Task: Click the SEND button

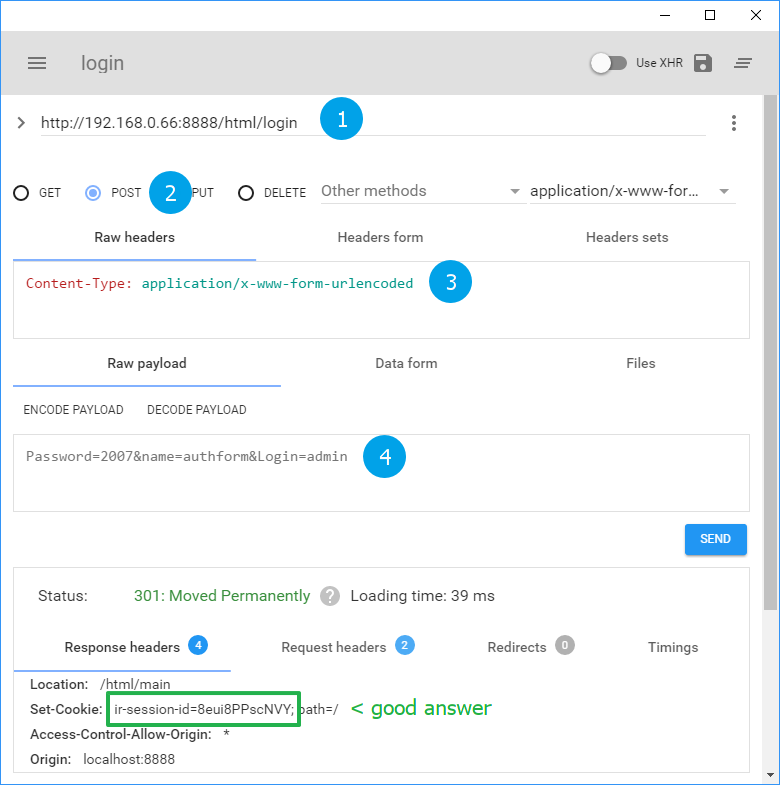Action: 715,539
